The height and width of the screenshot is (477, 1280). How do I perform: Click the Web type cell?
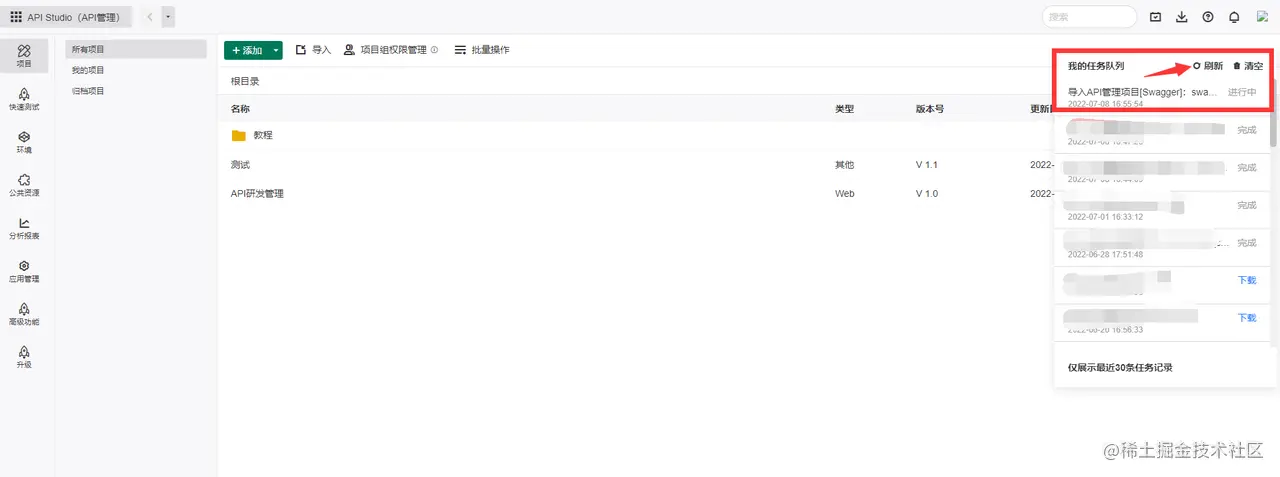[x=845, y=193]
